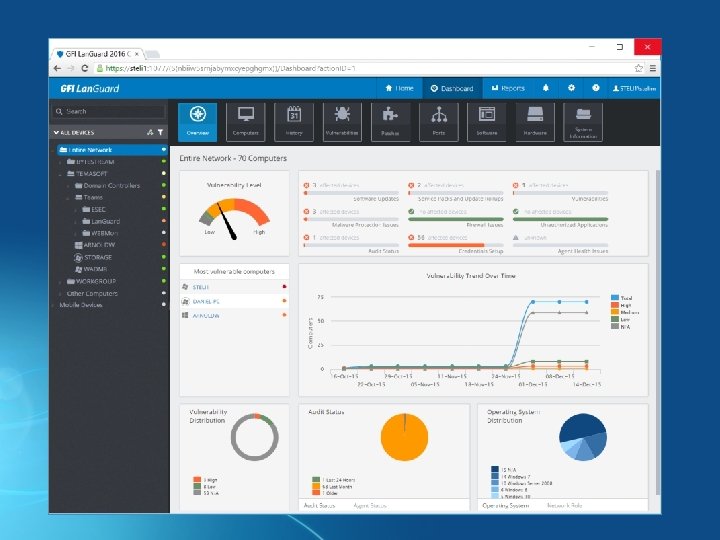This screenshot has width=720, height=540.
Task: Expand the Other Computers node
Action: coord(60,293)
